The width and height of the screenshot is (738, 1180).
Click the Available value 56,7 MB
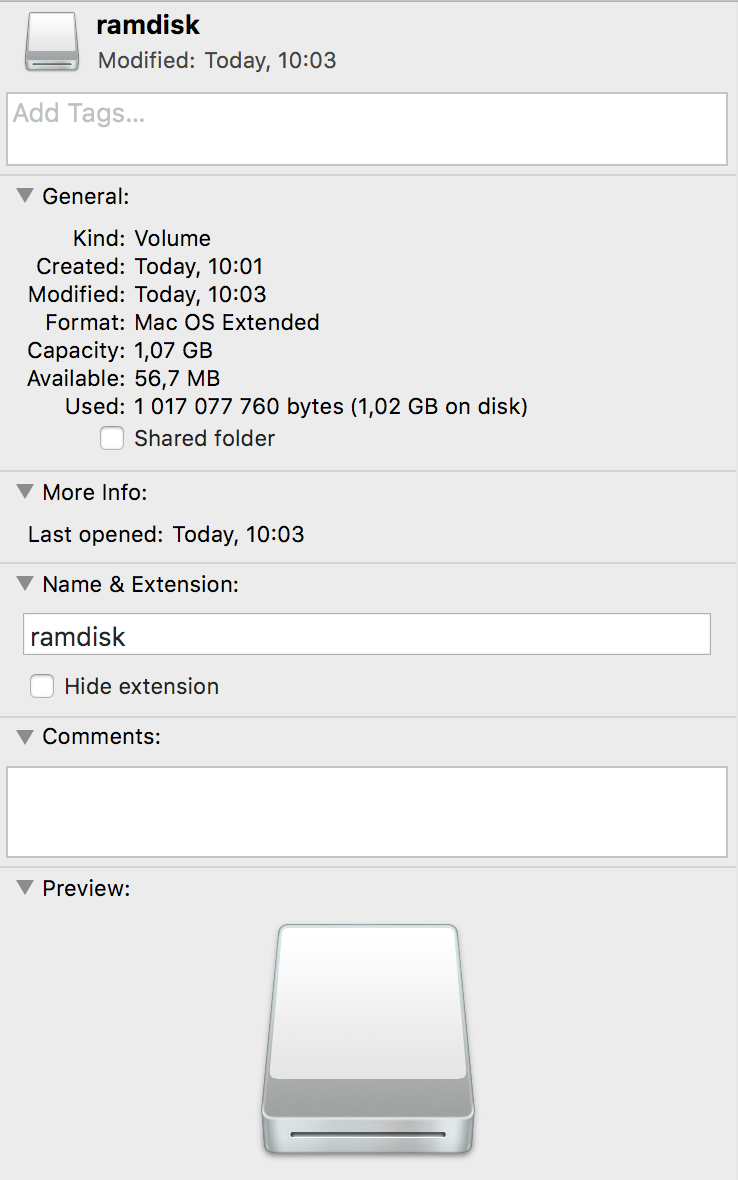click(177, 379)
